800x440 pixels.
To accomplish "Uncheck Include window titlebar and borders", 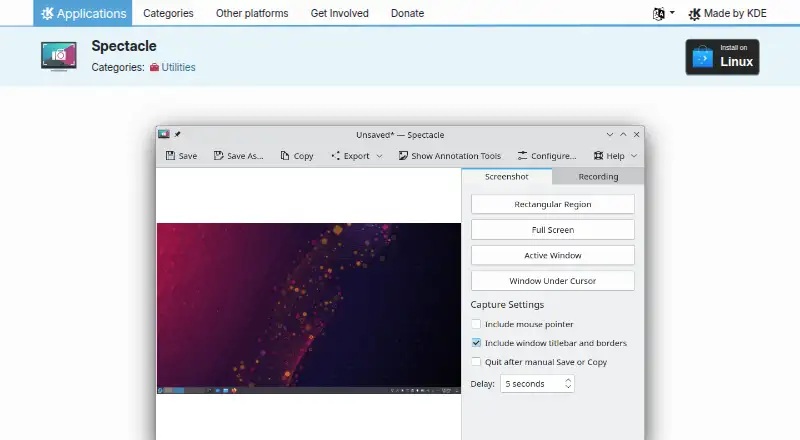I will point(476,343).
